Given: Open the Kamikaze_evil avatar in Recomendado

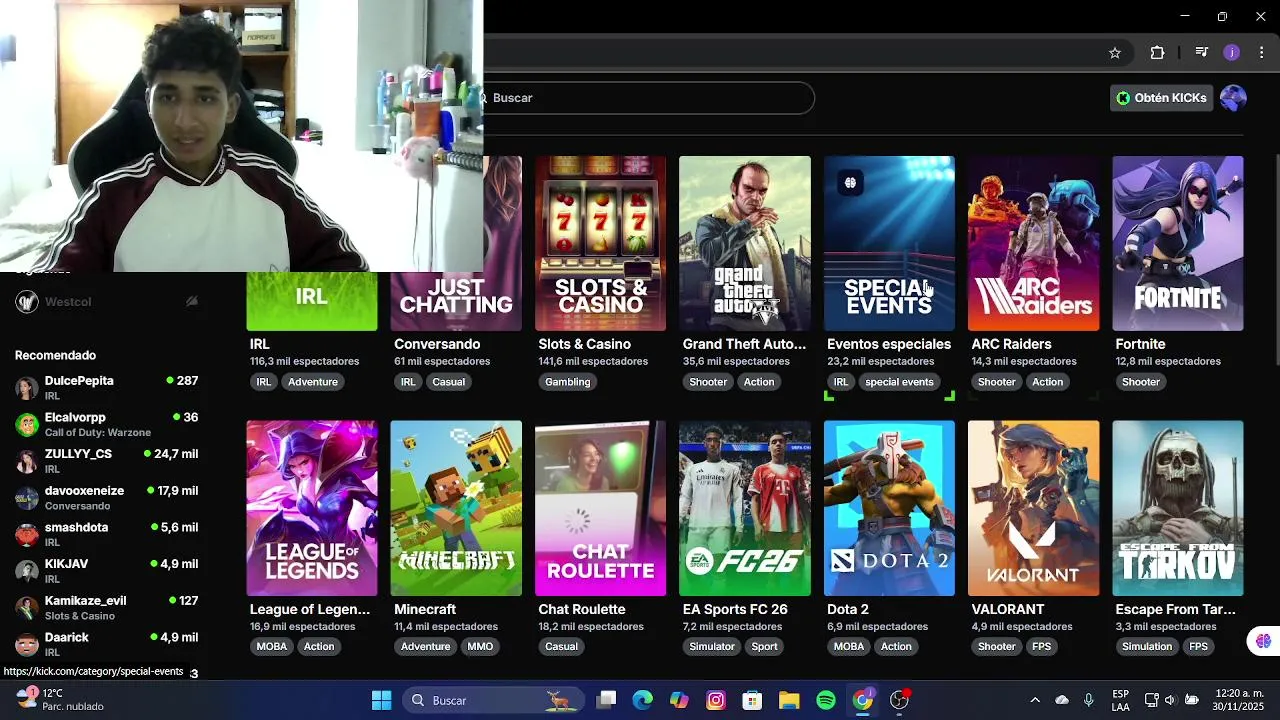Looking at the screenshot, I should point(27,608).
